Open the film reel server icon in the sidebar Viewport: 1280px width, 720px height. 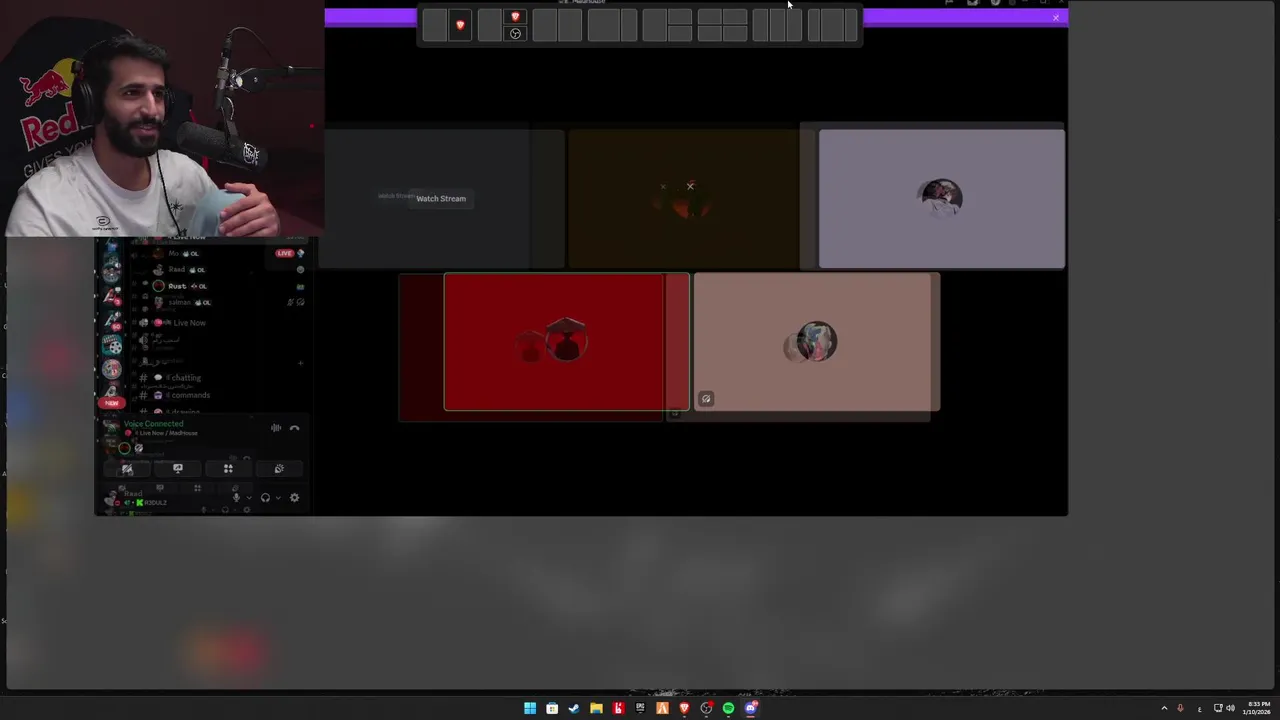point(112,346)
